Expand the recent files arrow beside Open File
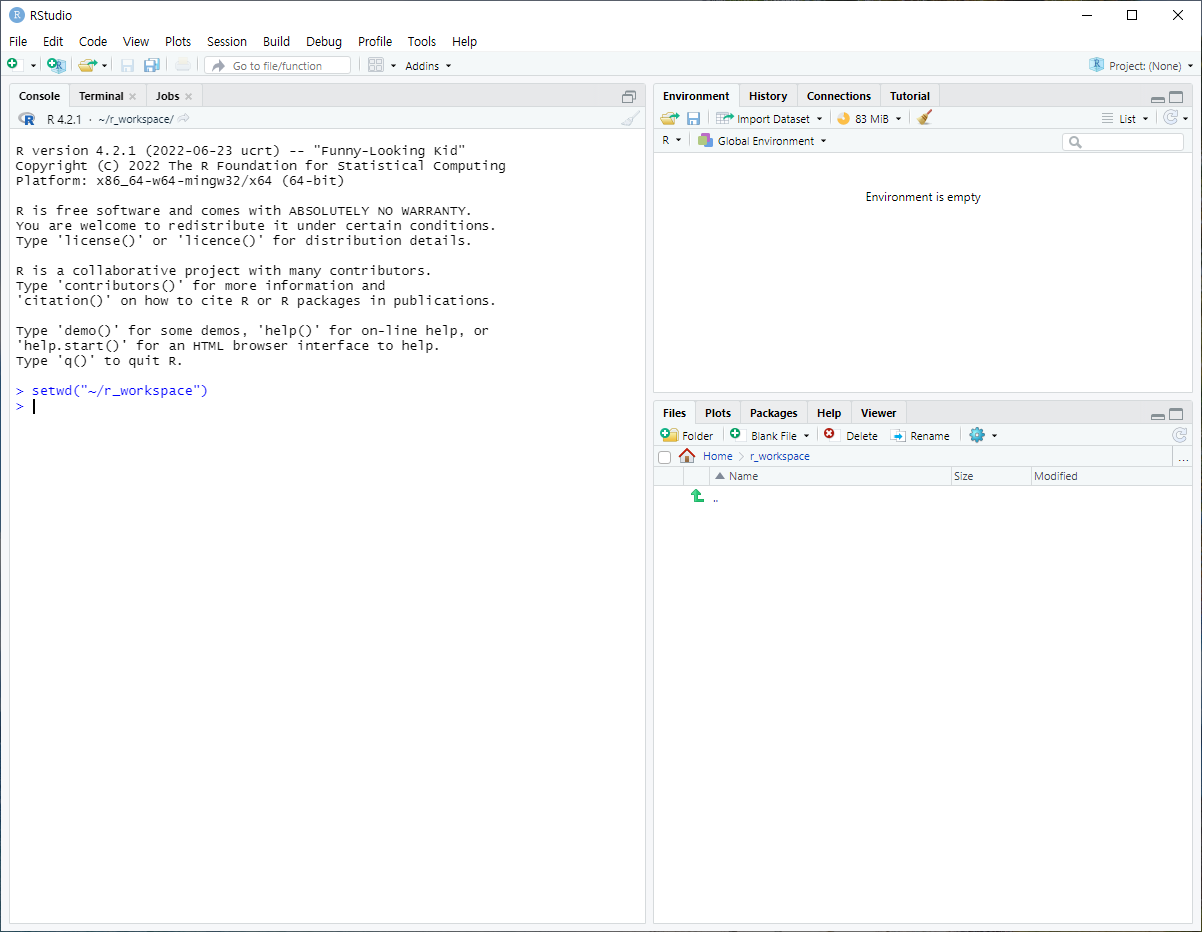1202x932 pixels. pyautogui.click(x=104, y=66)
